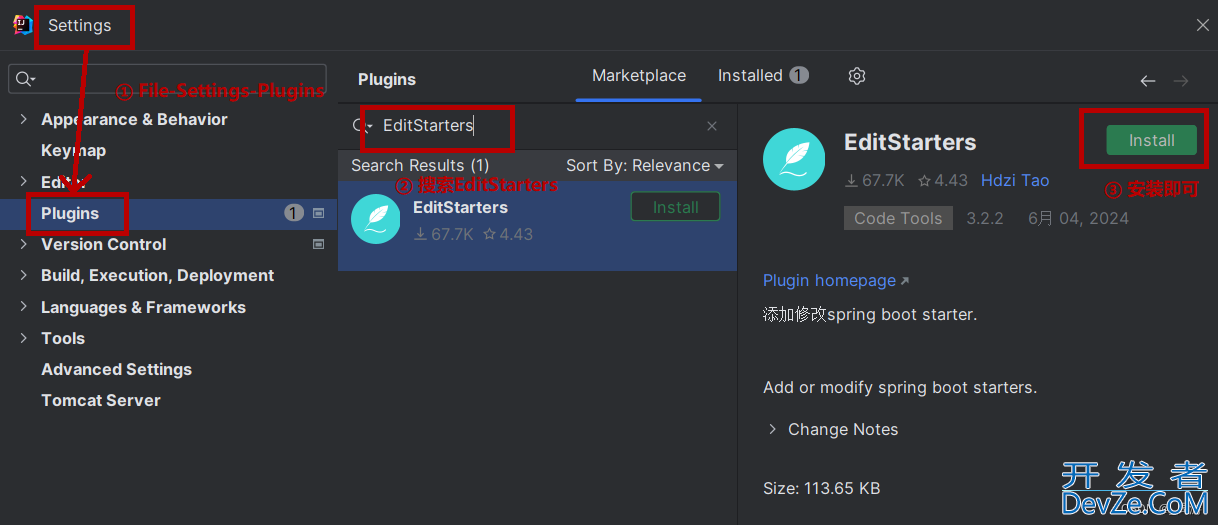Click the back navigation arrow
This screenshot has height=525, width=1218.
[x=1148, y=81]
